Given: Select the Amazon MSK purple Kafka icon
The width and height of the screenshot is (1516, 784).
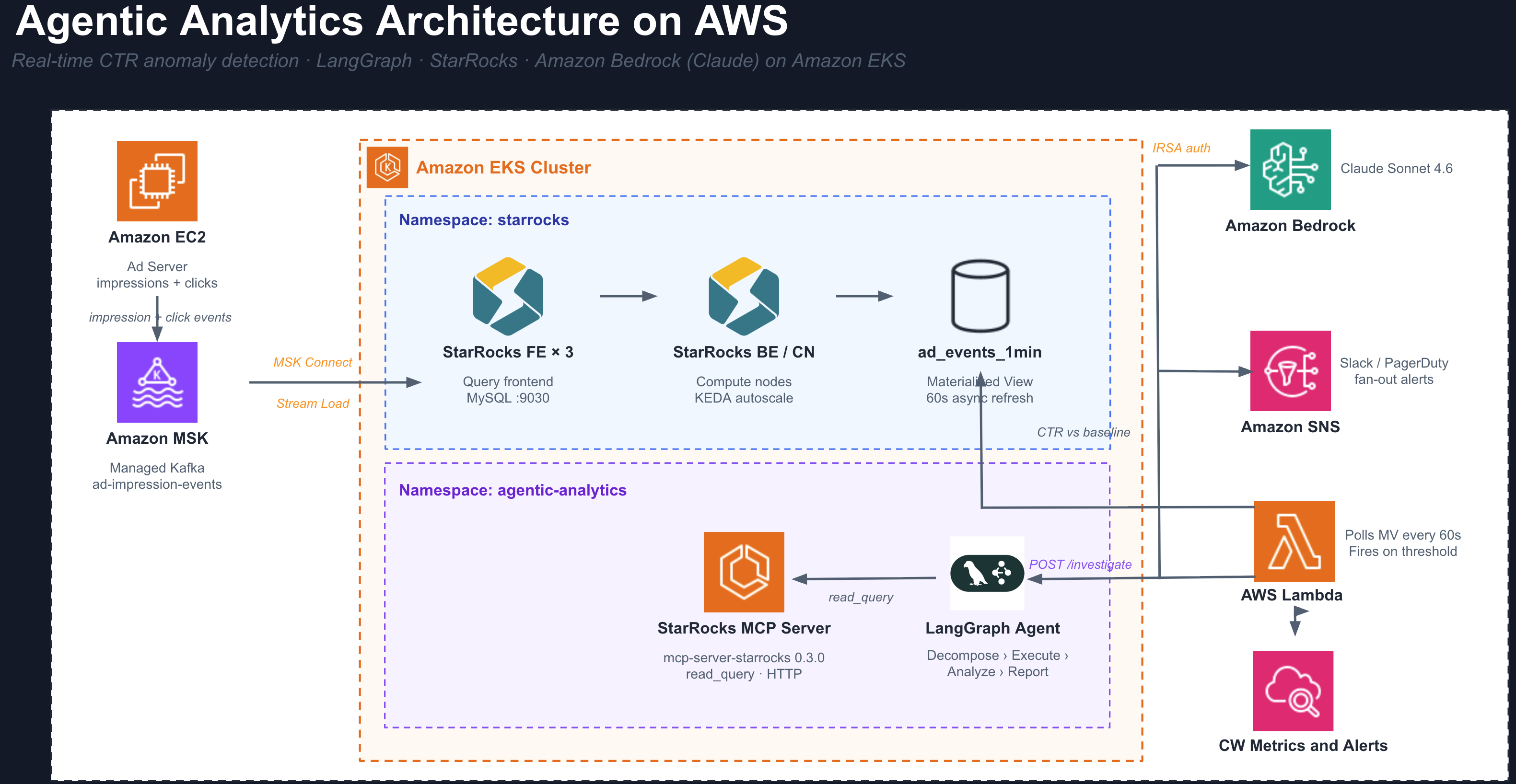Looking at the screenshot, I should [x=157, y=382].
